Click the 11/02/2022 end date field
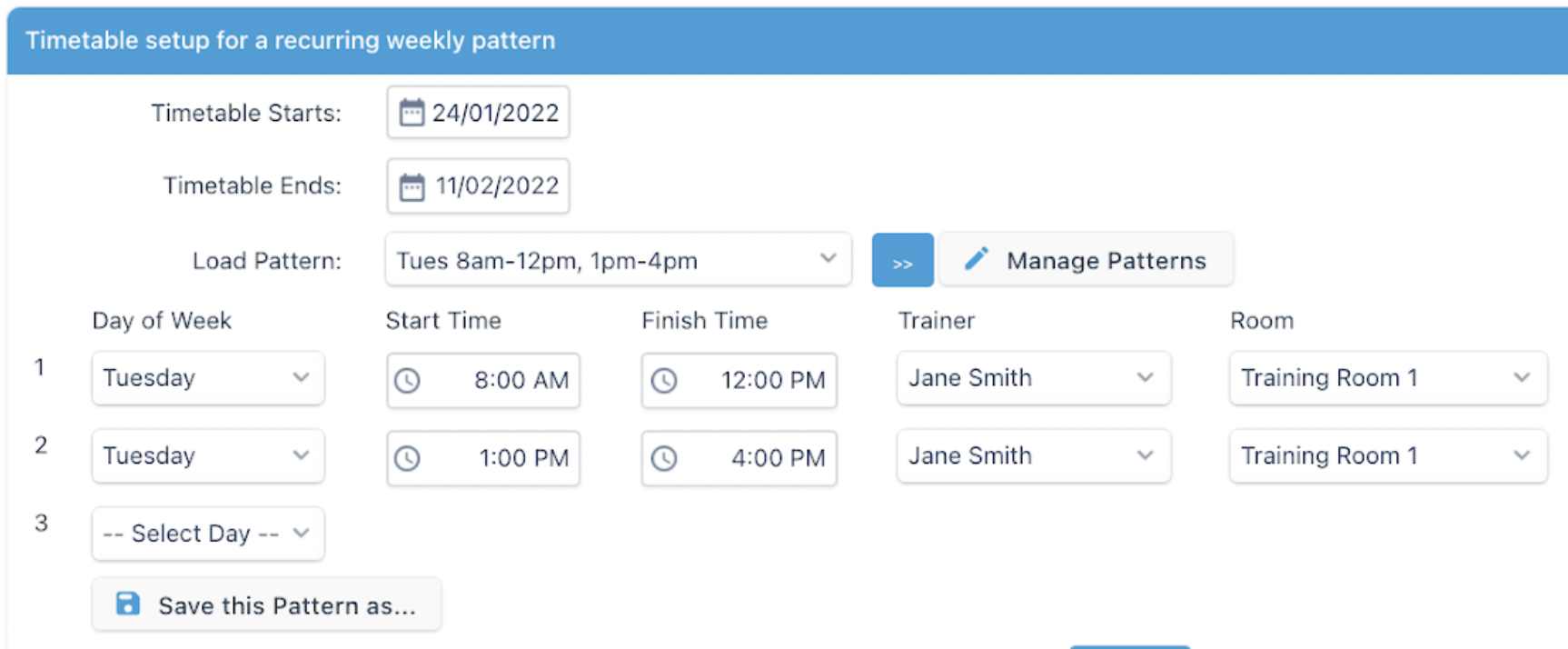Viewport: 1568px width, 649px height. point(497,186)
